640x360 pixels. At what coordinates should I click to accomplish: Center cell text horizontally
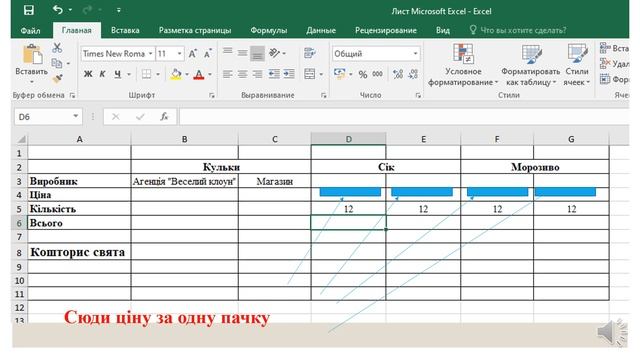242,74
